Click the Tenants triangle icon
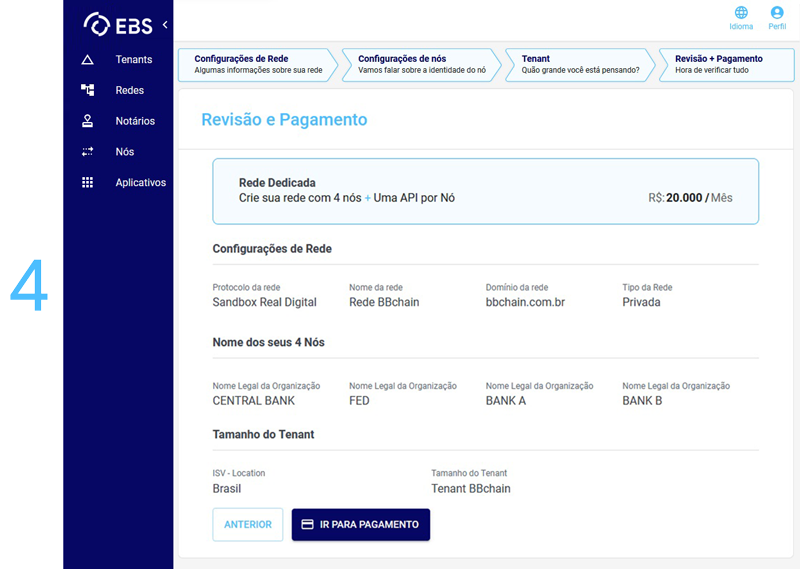 coord(87,60)
